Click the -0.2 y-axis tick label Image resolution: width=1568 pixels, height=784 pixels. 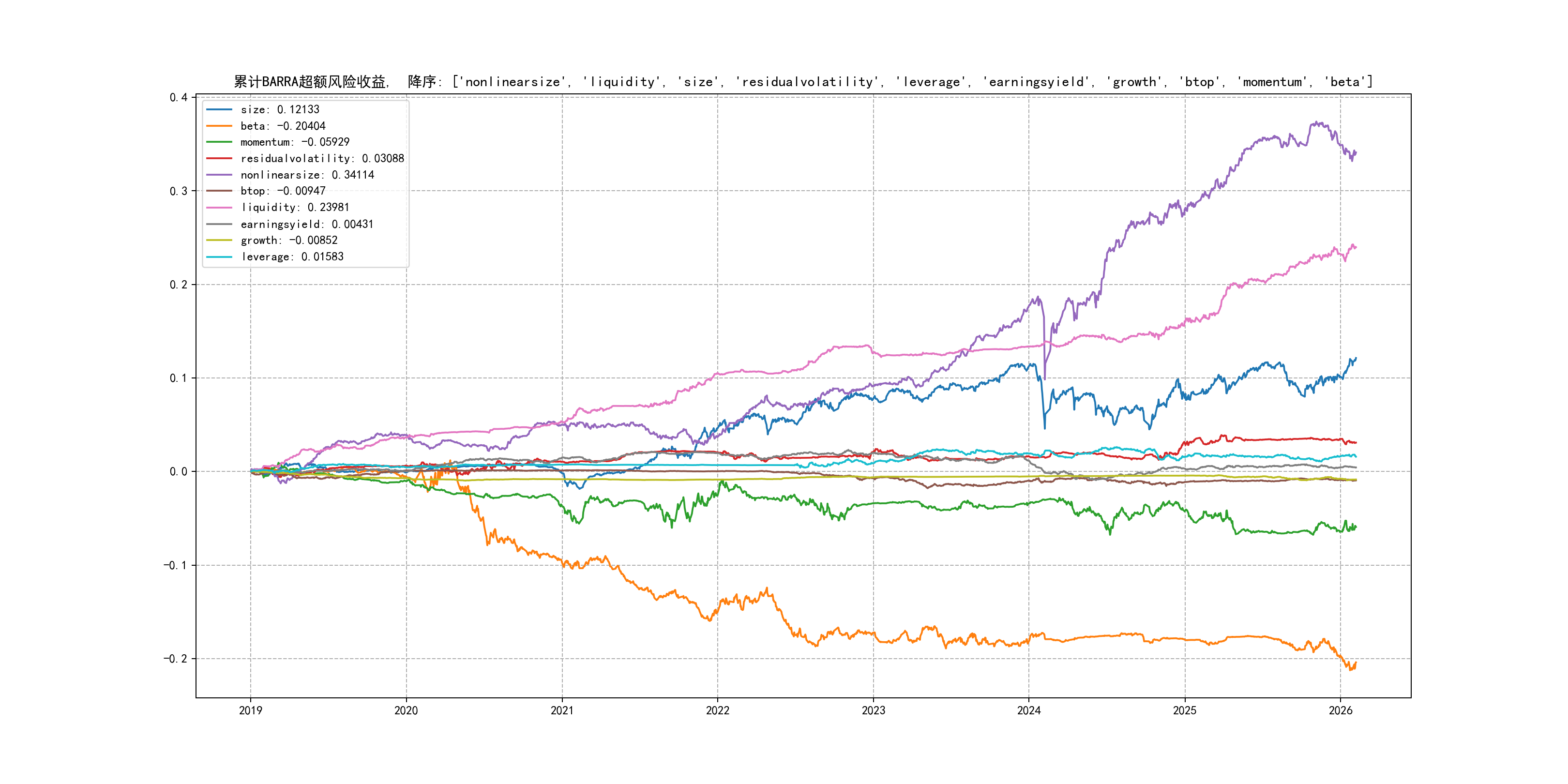coord(175,659)
